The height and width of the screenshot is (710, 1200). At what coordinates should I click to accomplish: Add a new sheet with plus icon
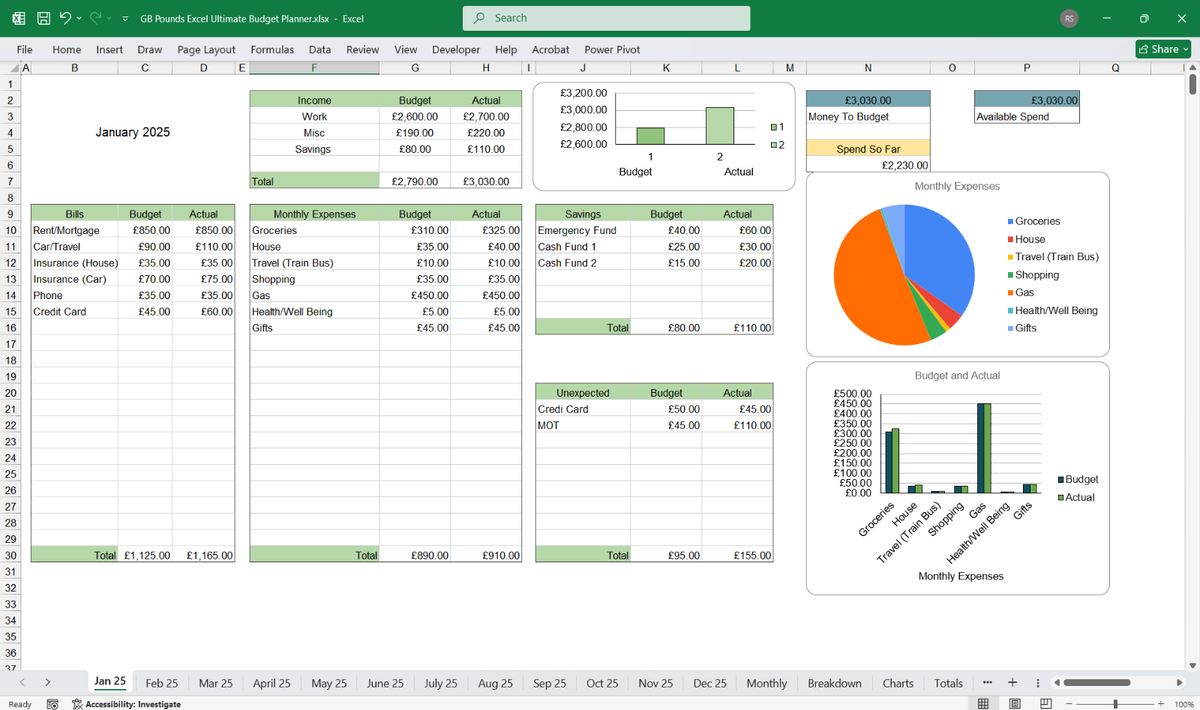pos(1012,683)
